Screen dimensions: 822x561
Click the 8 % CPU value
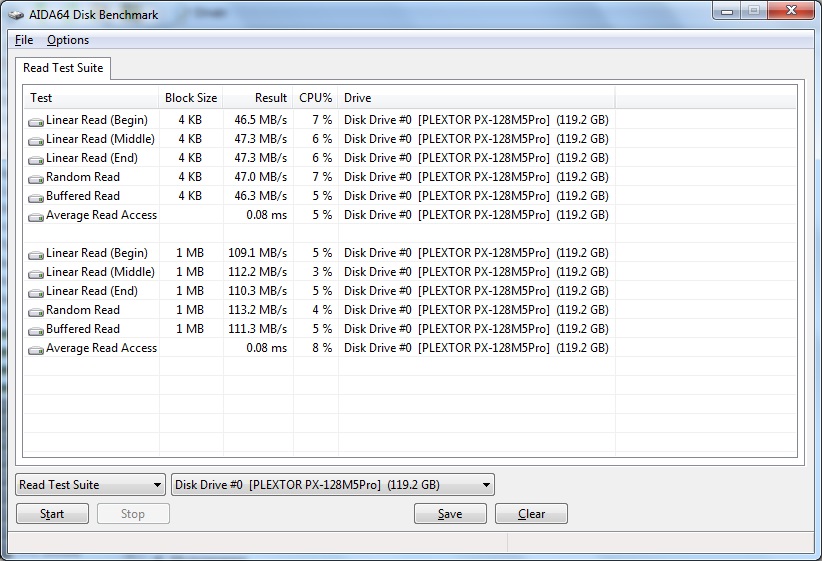[x=322, y=348]
